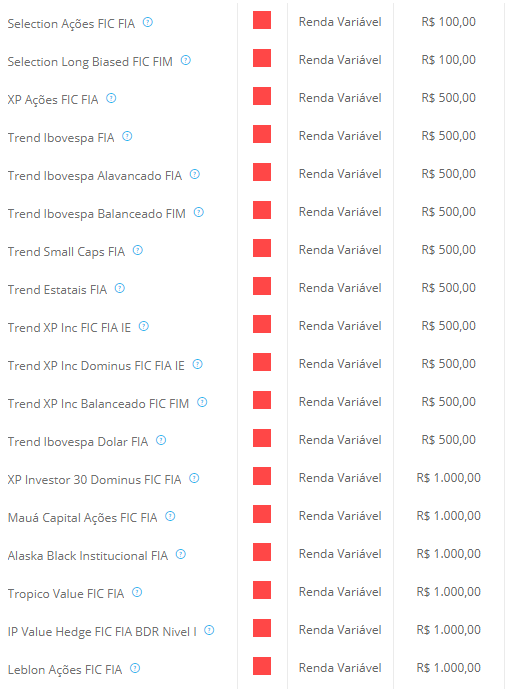Screen dimensions: 506x689
Task: Open info icon for Trend Estatais FIA
Action: [119, 288]
